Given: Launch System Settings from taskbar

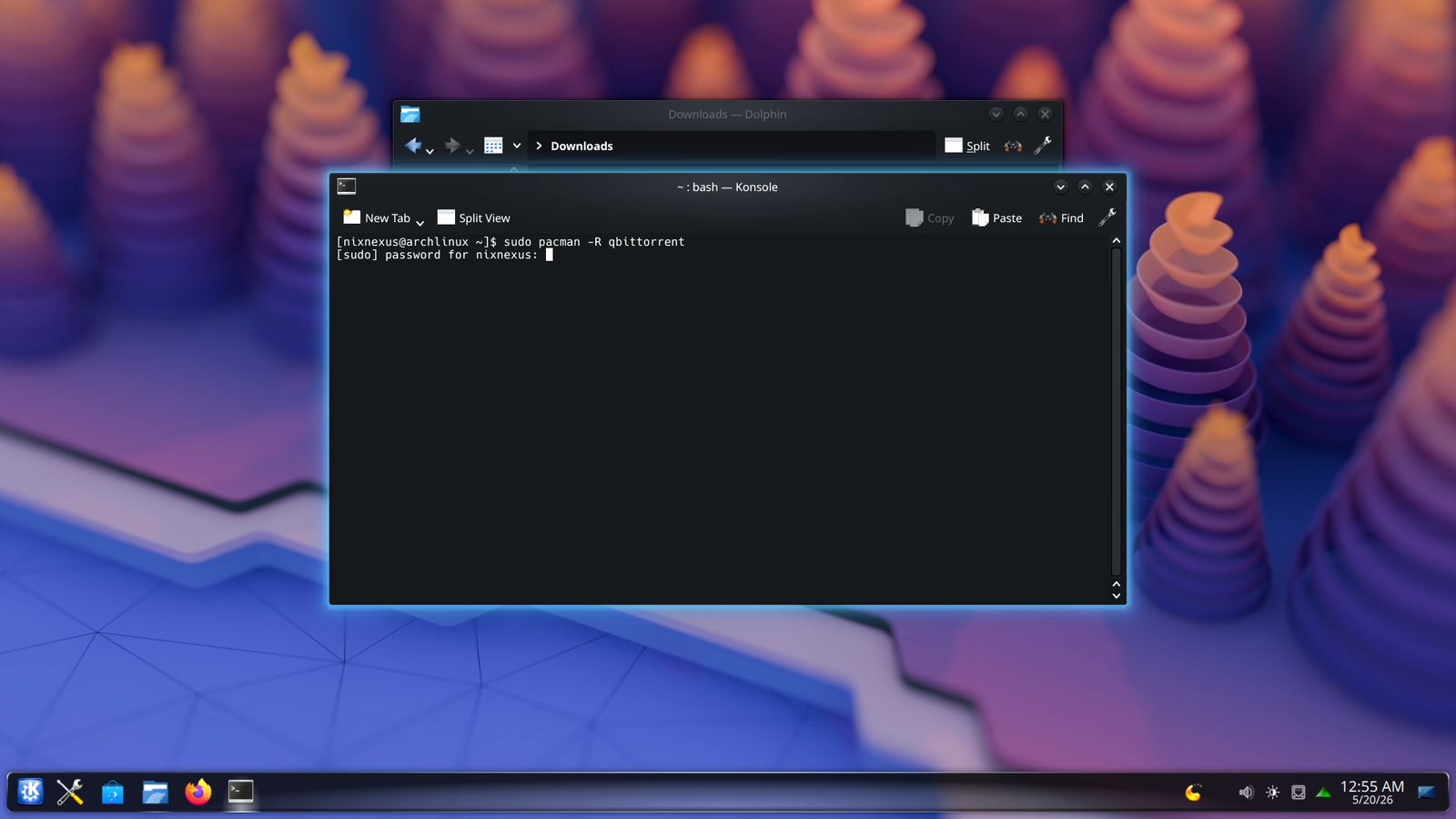Looking at the screenshot, I should (x=70, y=792).
